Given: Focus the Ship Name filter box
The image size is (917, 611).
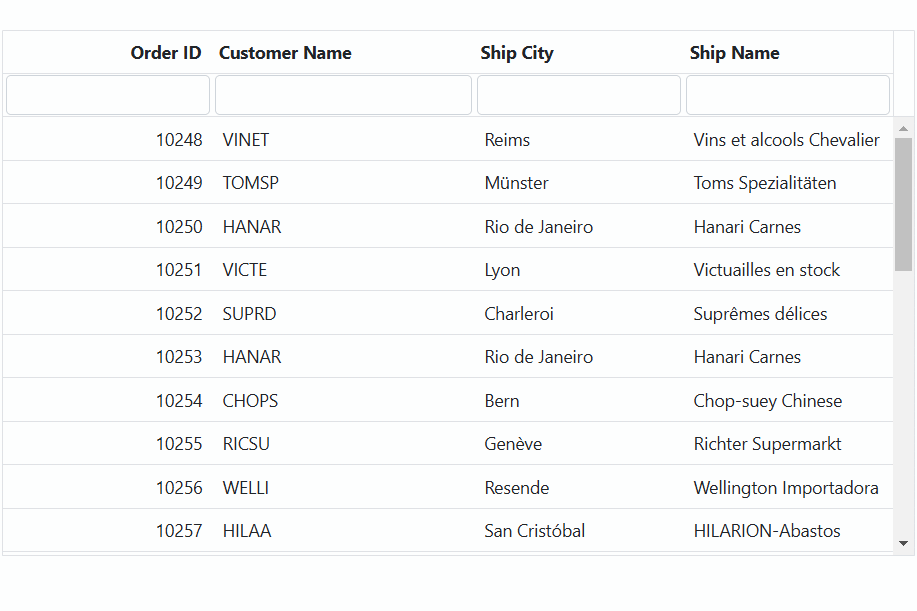Looking at the screenshot, I should click(x=788, y=95).
